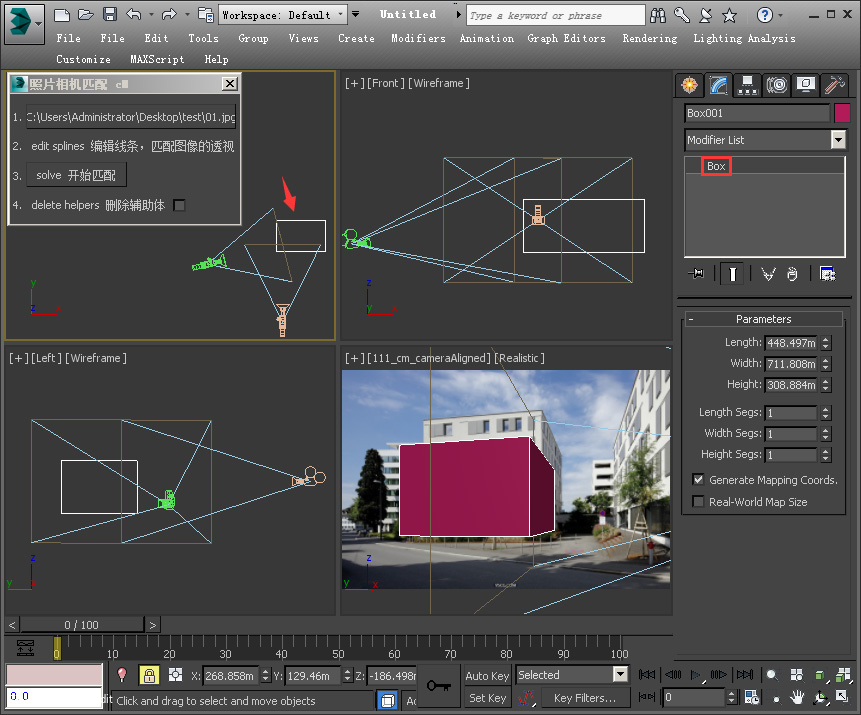
Task: Open the Utilities hammer panel tab
Action: pos(835,85)
